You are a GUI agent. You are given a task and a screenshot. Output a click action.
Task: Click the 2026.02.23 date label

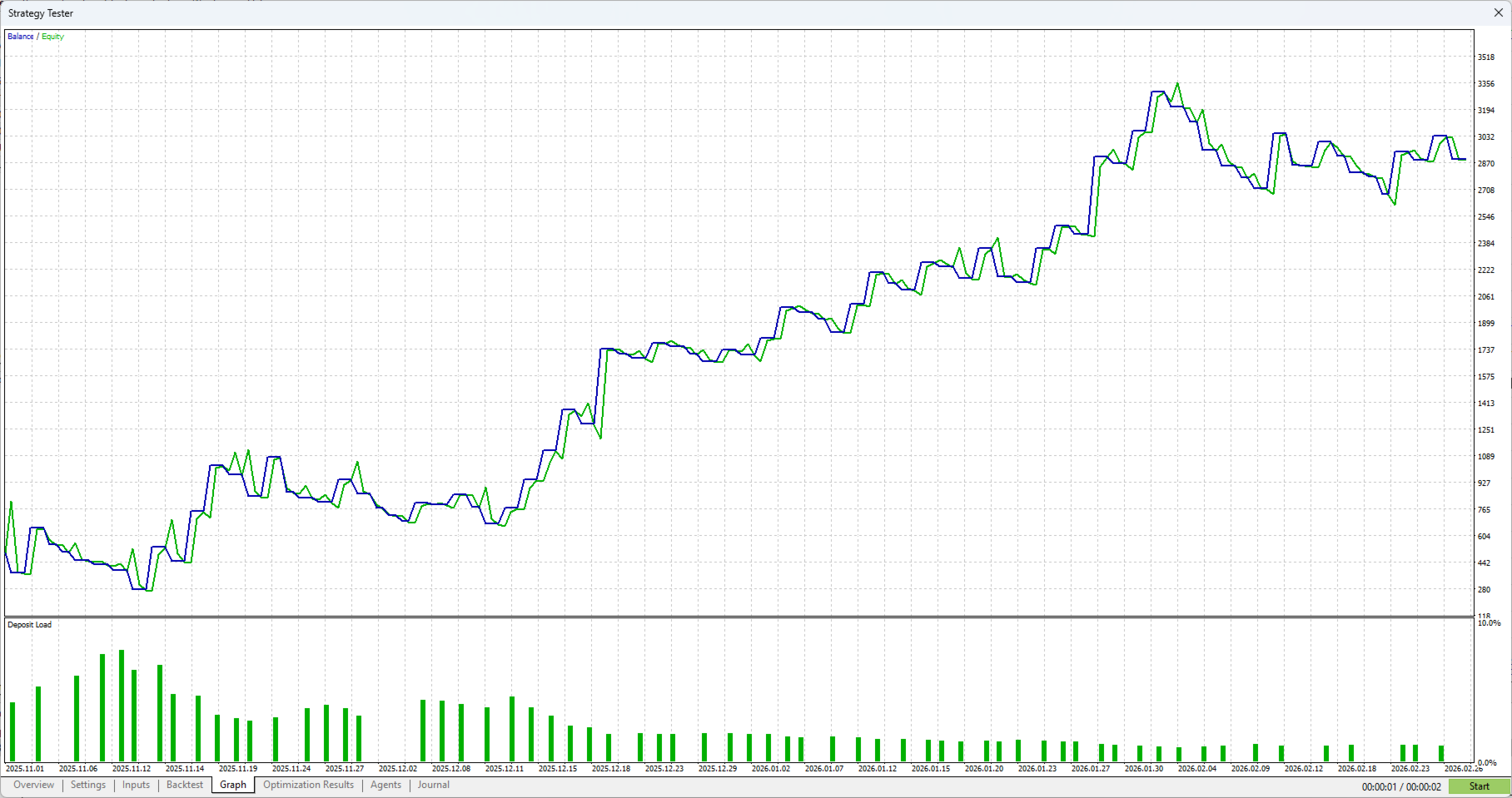(x=1410, y=769)
